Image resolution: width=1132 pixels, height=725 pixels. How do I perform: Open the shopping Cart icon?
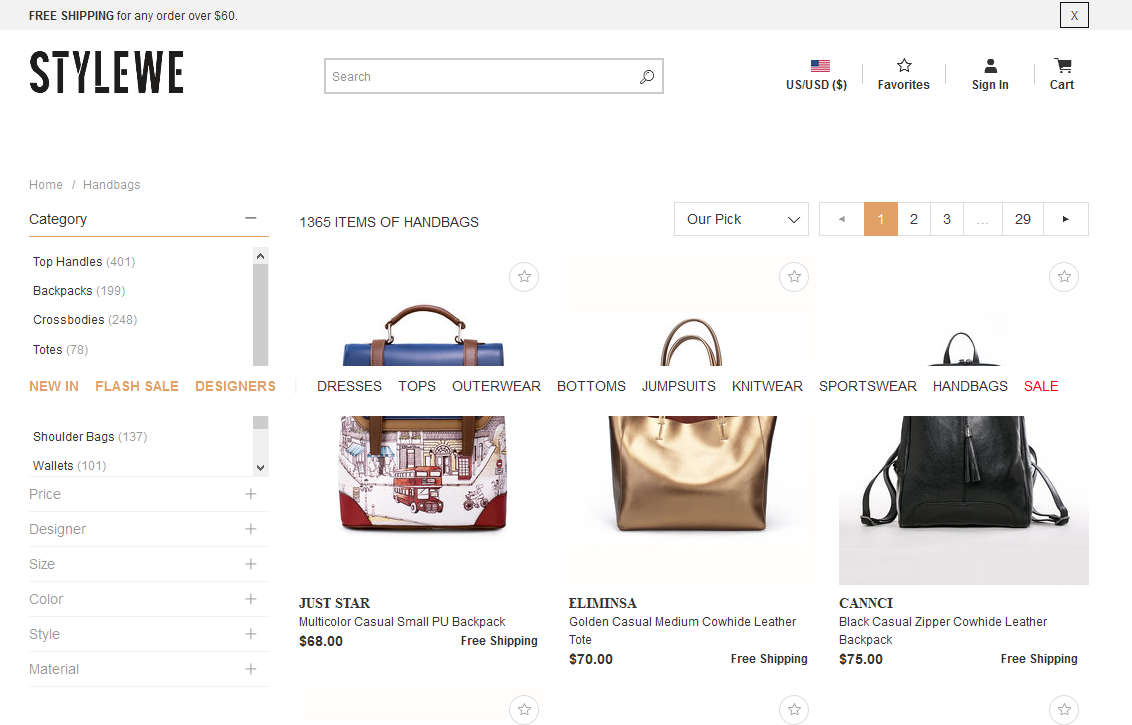[1062, 66]
